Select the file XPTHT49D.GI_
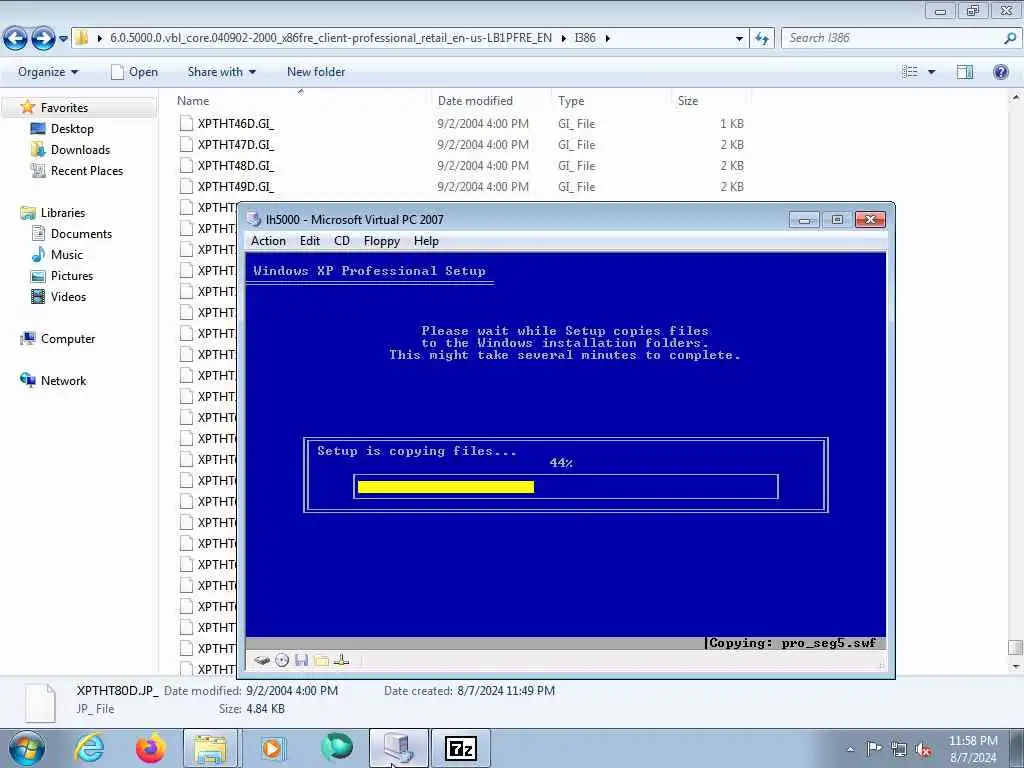This screenshot has width=1024, height=768. pyautogui.click(x=236, y=186)
